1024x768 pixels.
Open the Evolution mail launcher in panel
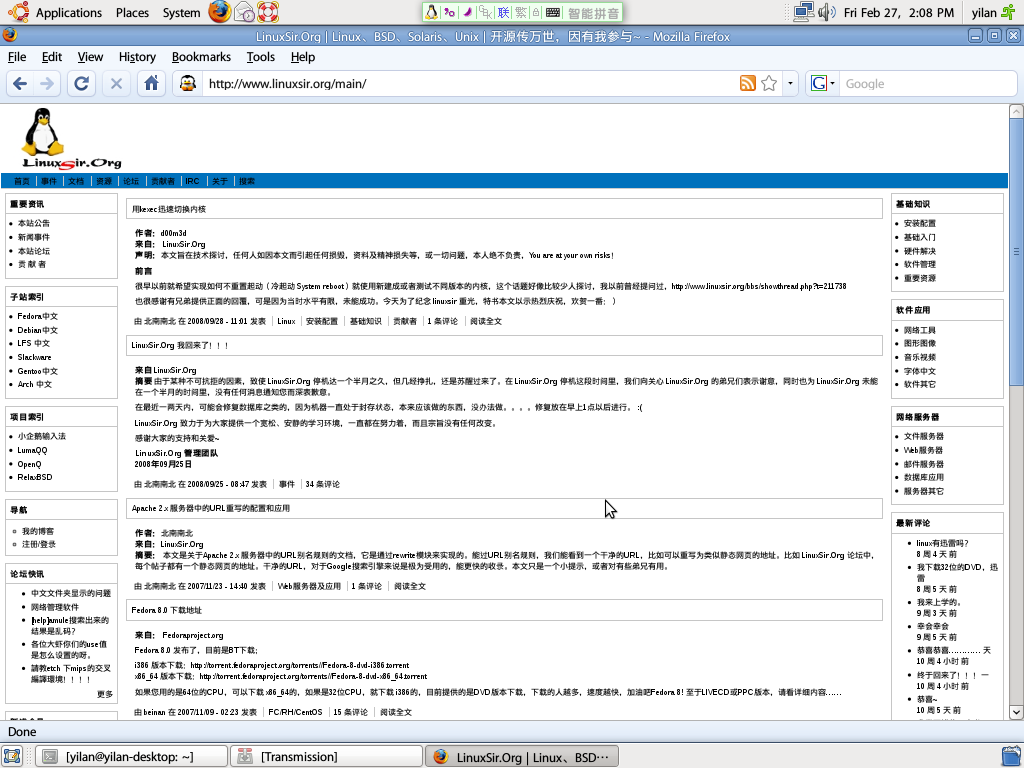point(245,12)
